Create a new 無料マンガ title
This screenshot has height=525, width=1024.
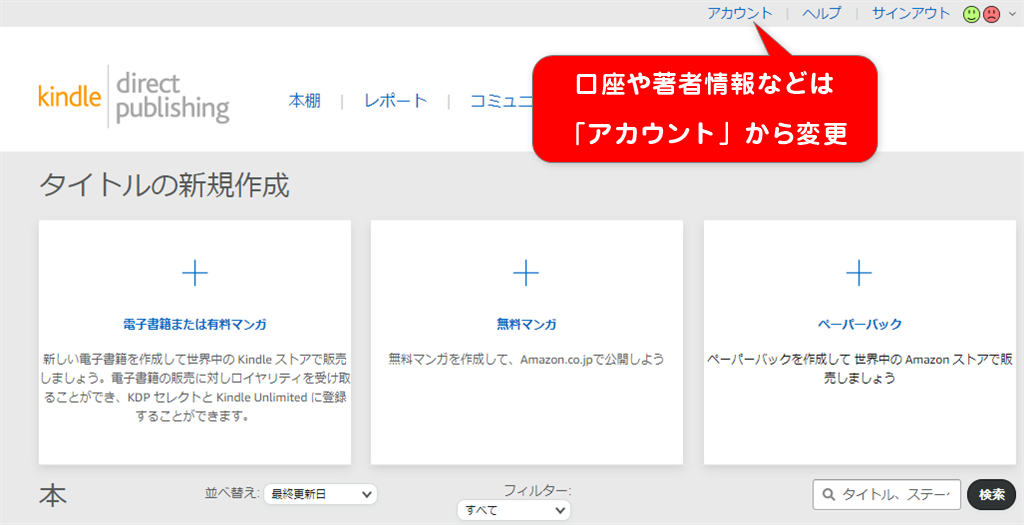526,324
